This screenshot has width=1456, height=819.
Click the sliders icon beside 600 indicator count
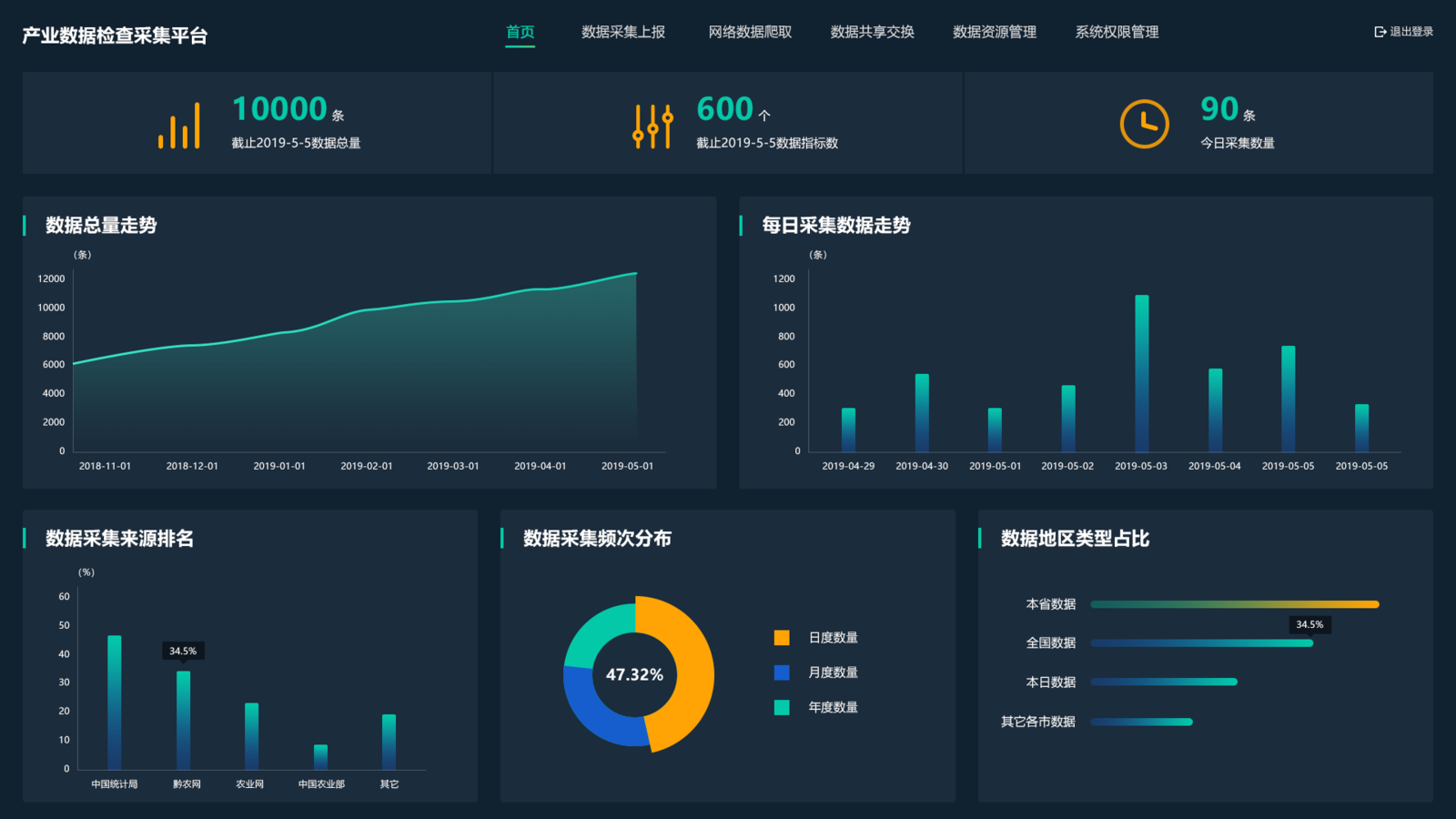652,125
